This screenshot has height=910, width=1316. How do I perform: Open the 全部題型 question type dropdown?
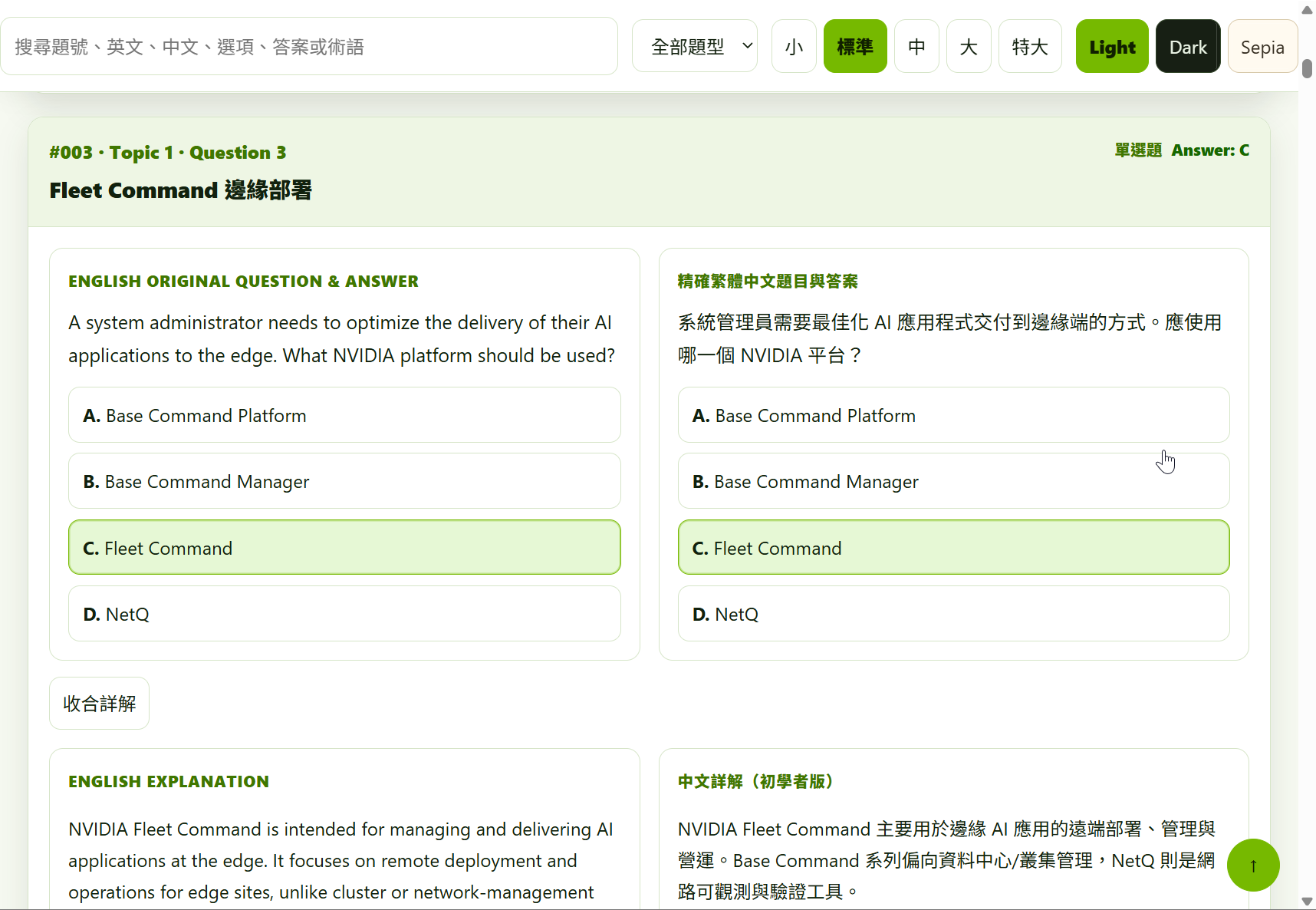(x=695, y=47)
